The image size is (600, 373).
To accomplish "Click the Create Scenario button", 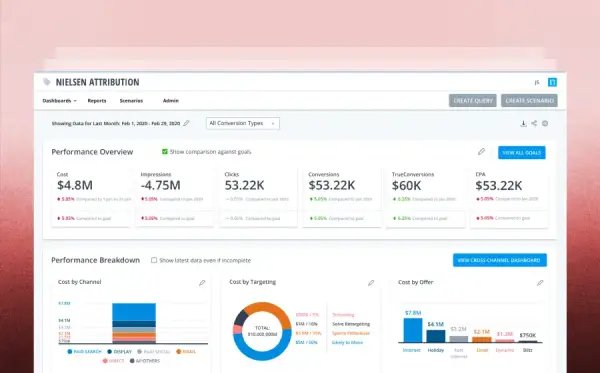I will tap(529, 101).
